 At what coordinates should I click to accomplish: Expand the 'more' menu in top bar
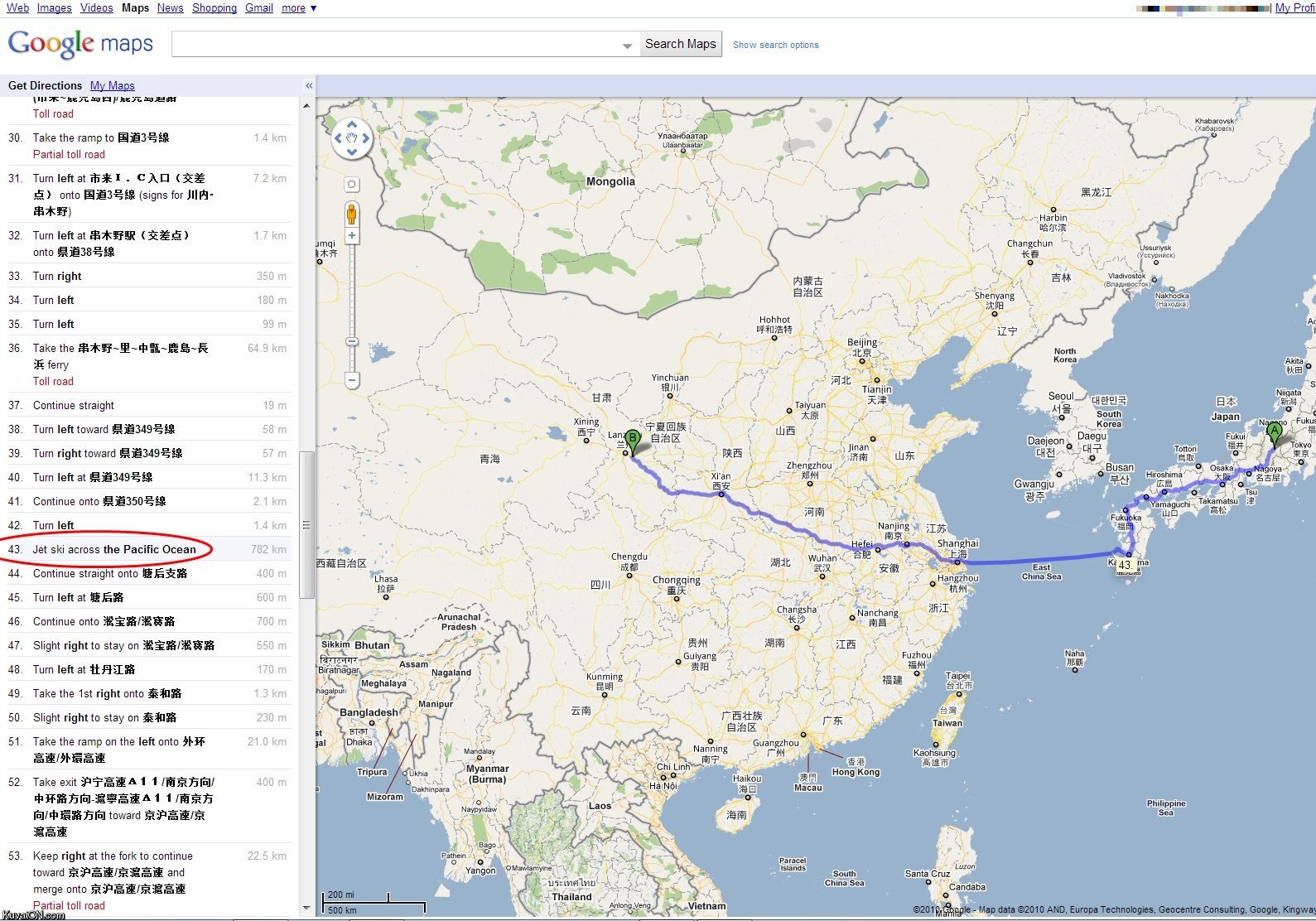tap(299, 8)
